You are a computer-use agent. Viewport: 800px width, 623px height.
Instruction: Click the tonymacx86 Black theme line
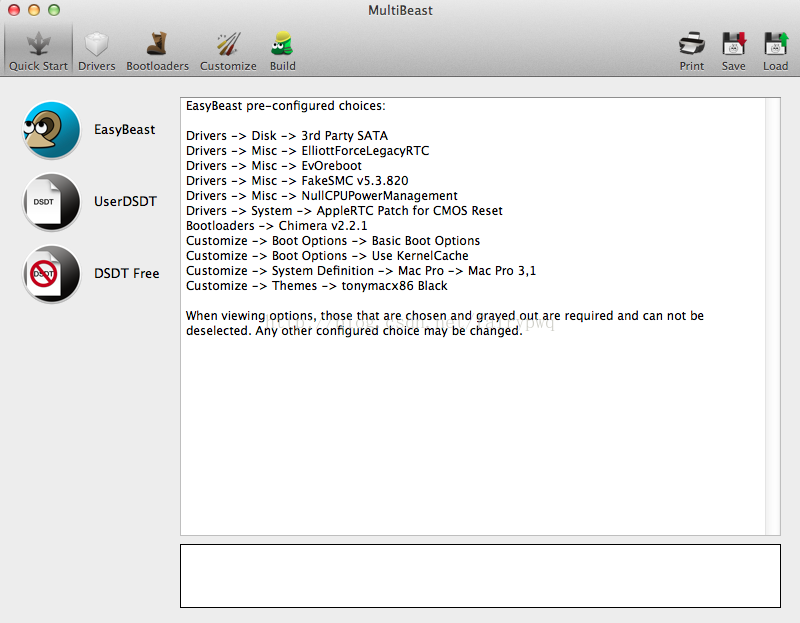316,286
